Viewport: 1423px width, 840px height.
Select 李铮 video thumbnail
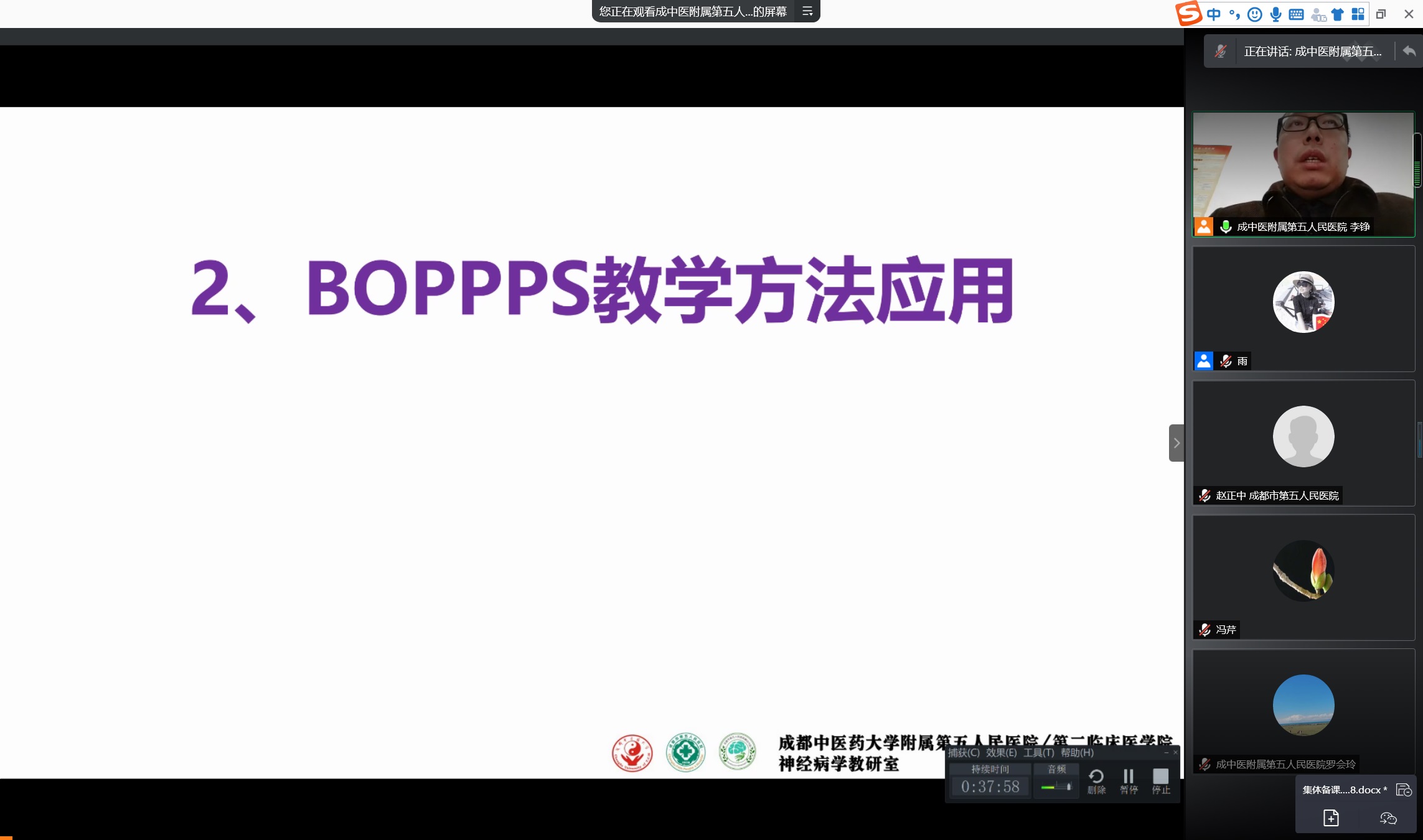[x=1303, y=174]
